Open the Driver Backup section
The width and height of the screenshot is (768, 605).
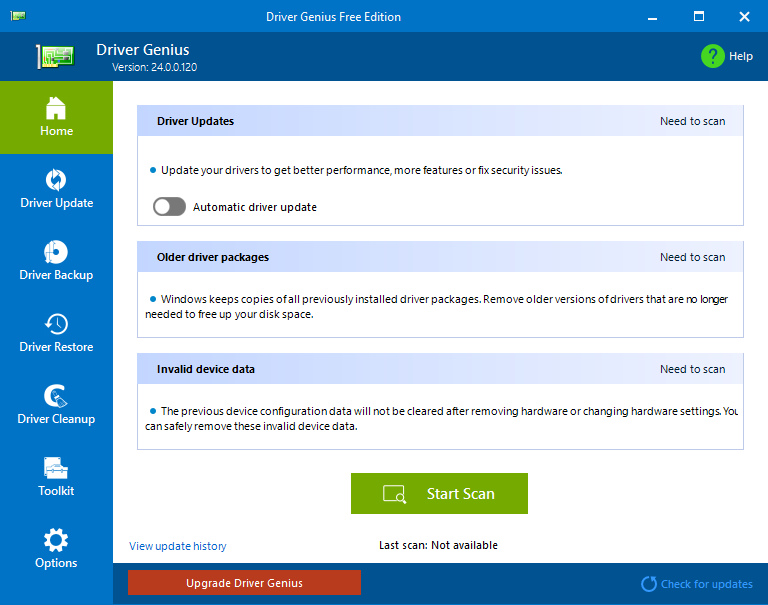click(x=56, y=261)
